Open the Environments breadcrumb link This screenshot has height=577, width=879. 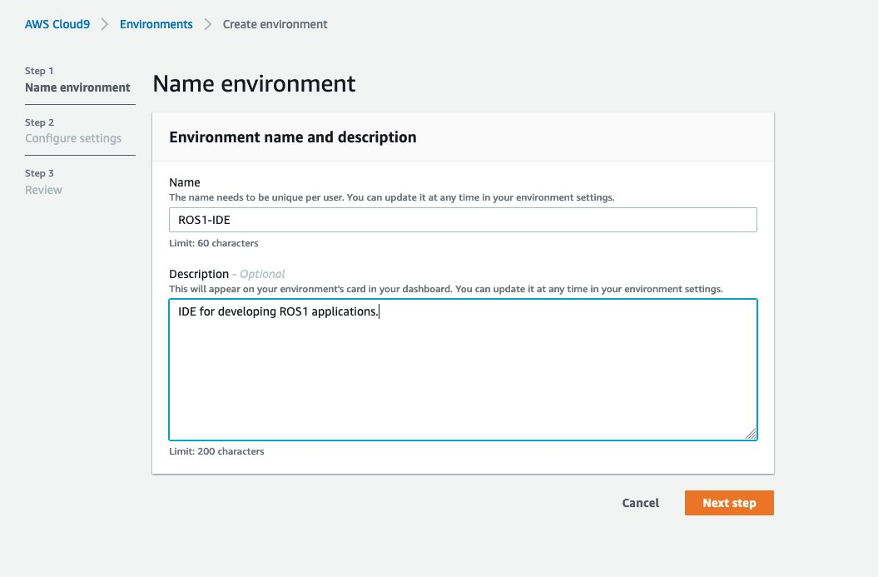156,24
